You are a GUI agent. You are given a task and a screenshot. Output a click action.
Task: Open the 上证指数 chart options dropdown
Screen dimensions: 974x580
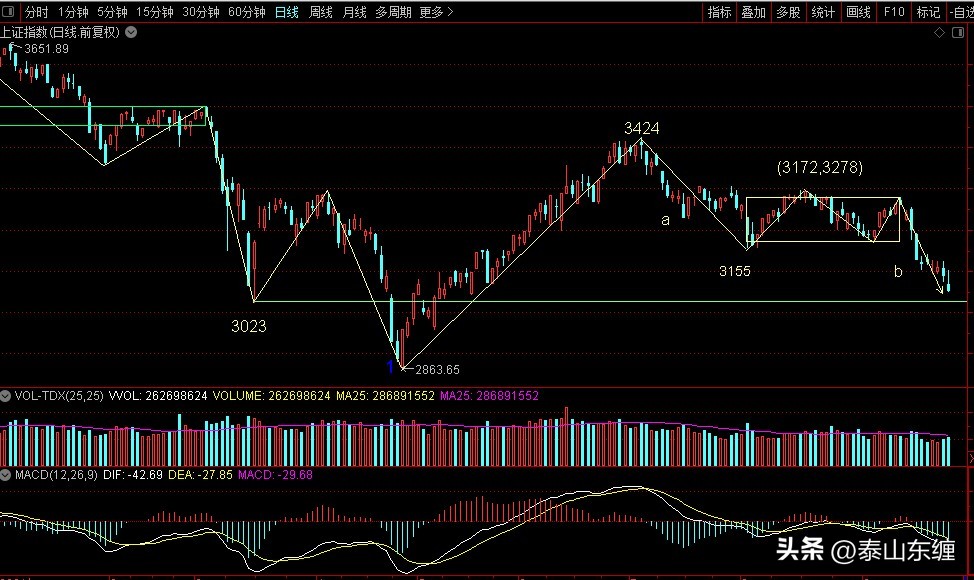pyautogui.click(x=131, y=32)
